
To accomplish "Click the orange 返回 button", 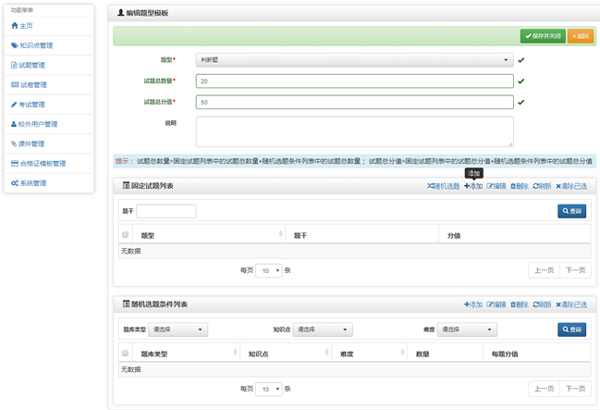I will point(580,36).
